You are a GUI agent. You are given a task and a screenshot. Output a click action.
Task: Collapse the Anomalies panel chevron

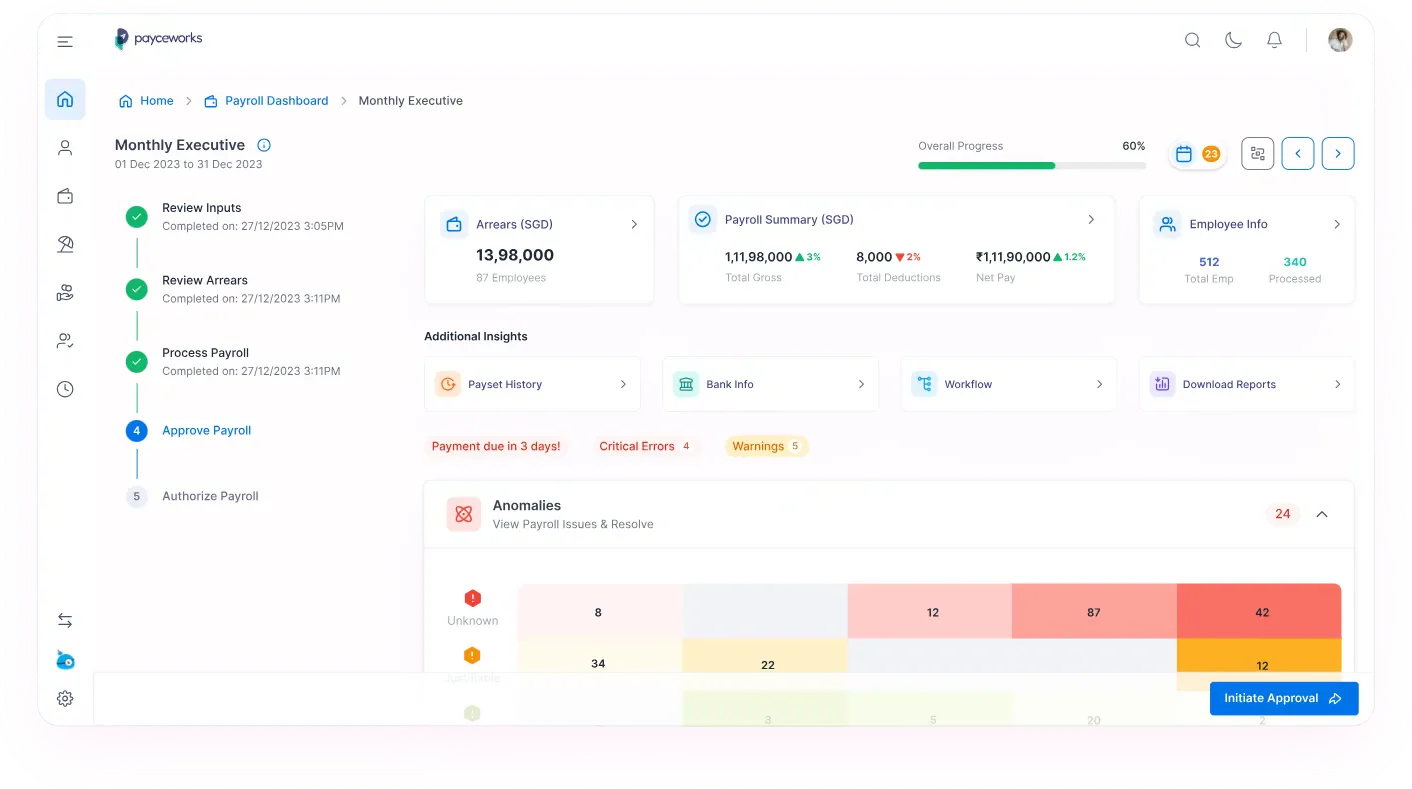[x=1322, y=514]
